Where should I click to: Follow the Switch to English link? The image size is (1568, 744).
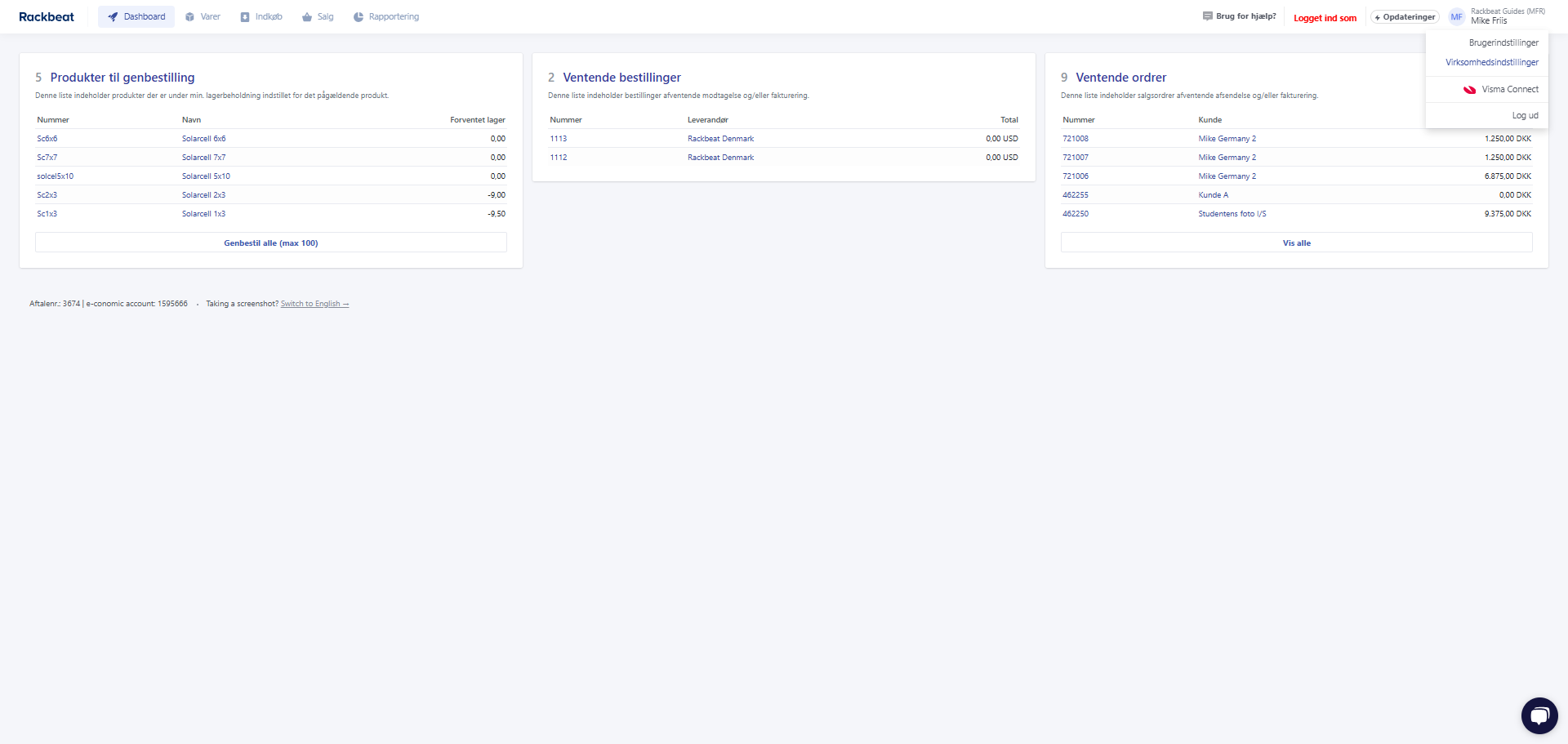pos(314,304)
